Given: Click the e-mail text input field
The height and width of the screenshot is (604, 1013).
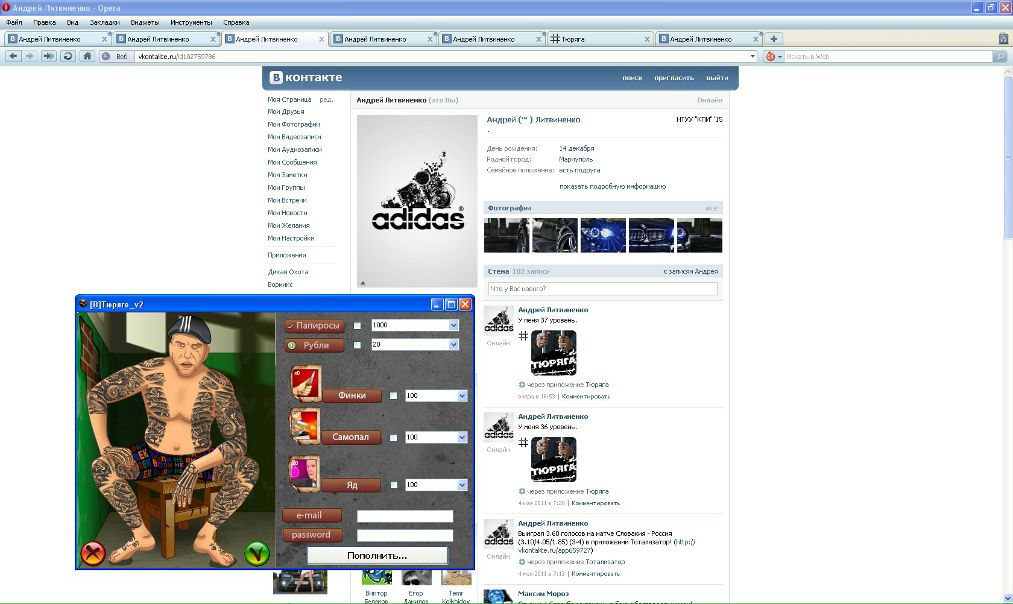Looking at the screenshot, I should click(x=405, y=516).
